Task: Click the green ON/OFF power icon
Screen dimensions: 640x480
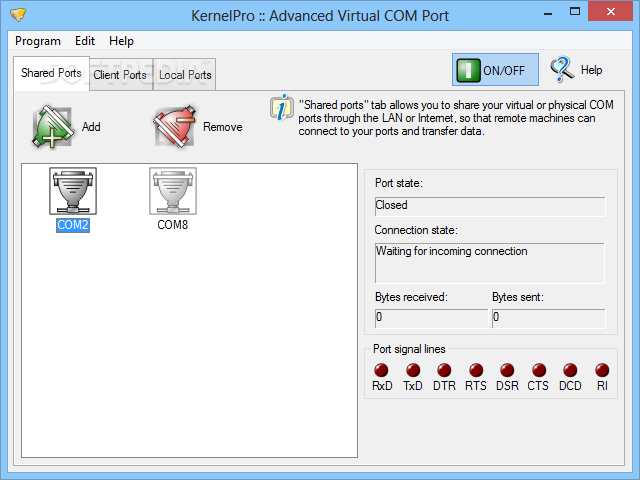Action: point(468,70)
